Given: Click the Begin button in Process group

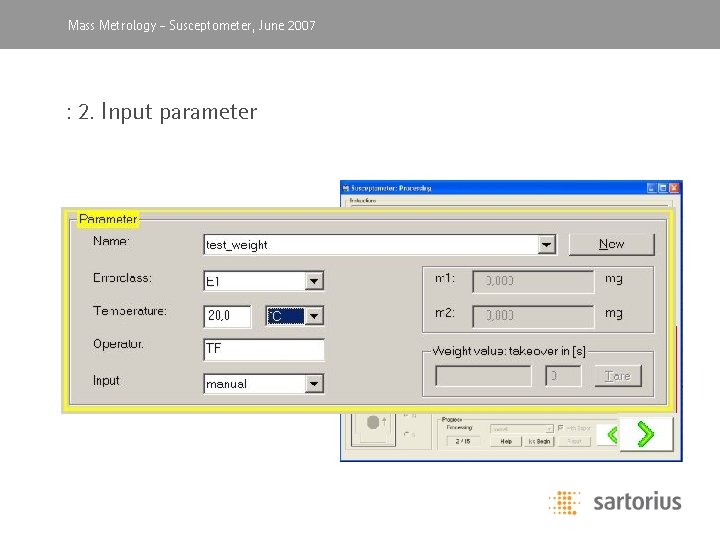Looking at the screenshot, I should coord(539,441).
